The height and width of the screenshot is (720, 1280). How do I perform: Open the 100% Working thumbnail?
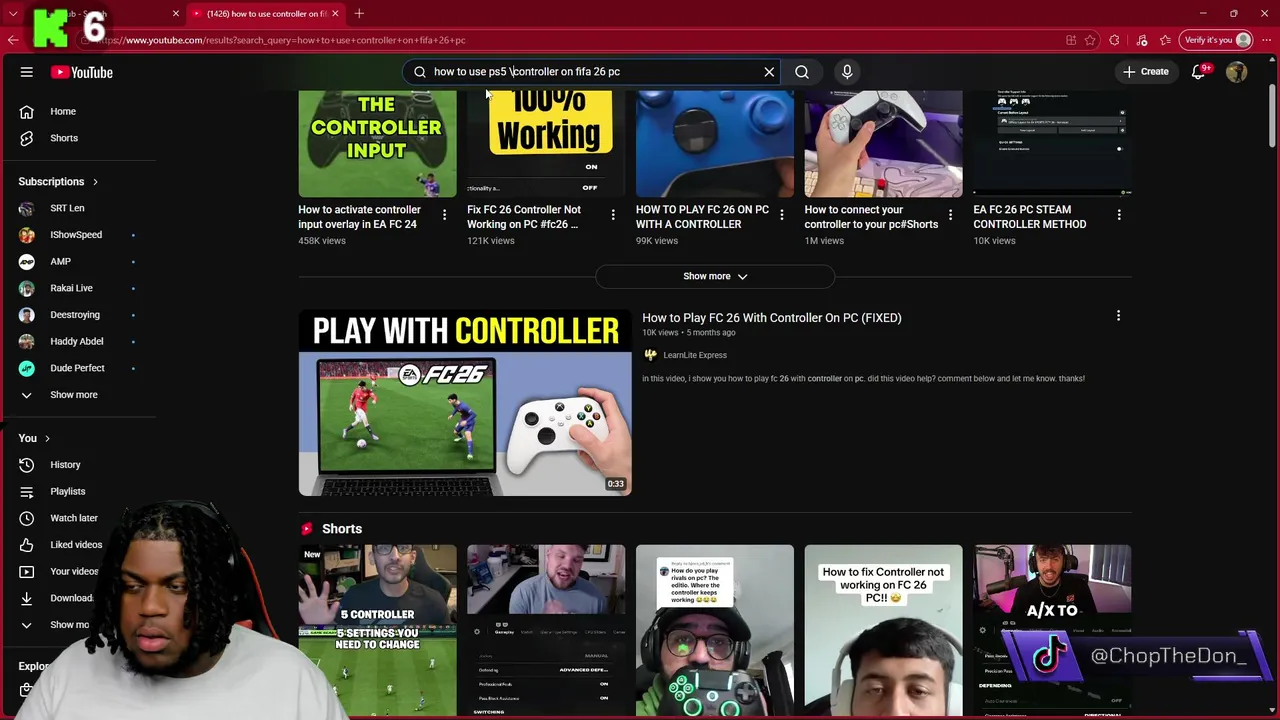546,144
